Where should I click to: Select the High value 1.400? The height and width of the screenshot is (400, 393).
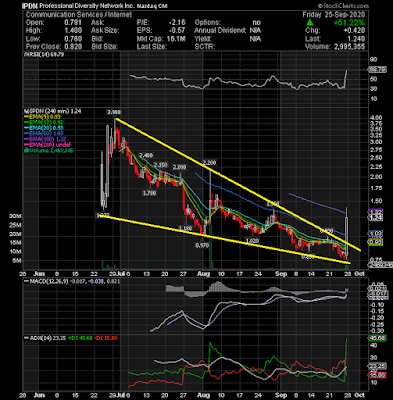click(73, 31)
